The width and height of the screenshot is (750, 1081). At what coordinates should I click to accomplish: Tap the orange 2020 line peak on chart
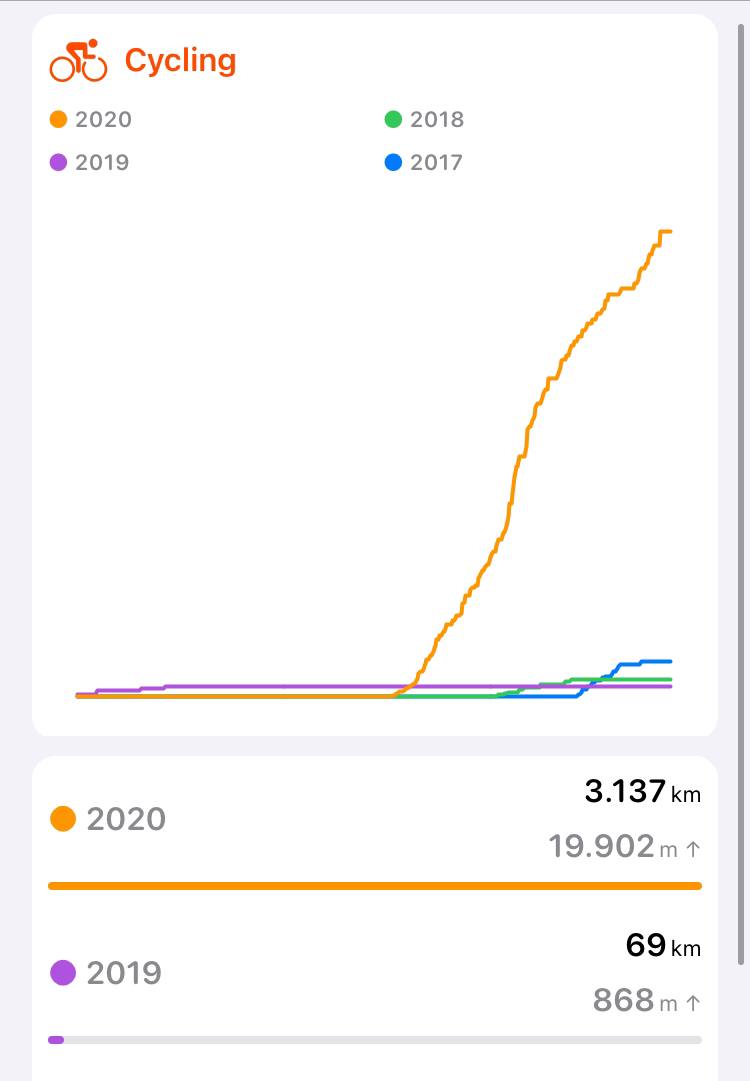point(665,232)
